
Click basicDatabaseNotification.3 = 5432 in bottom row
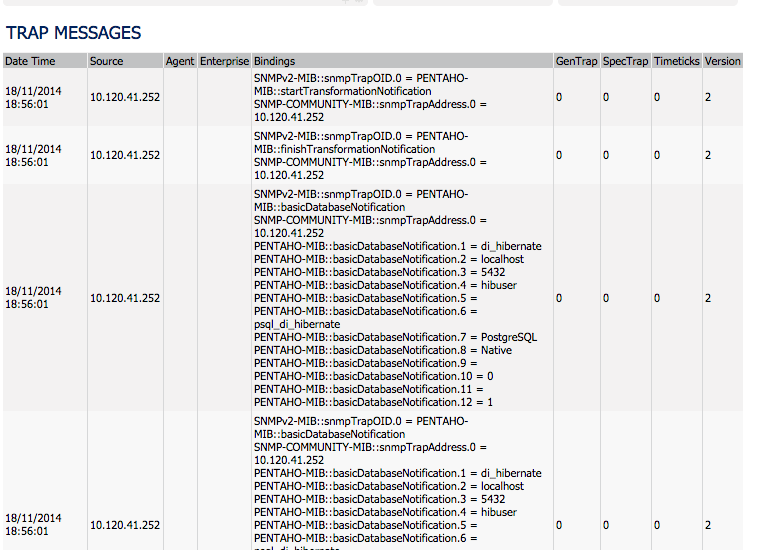click(380, 499)
